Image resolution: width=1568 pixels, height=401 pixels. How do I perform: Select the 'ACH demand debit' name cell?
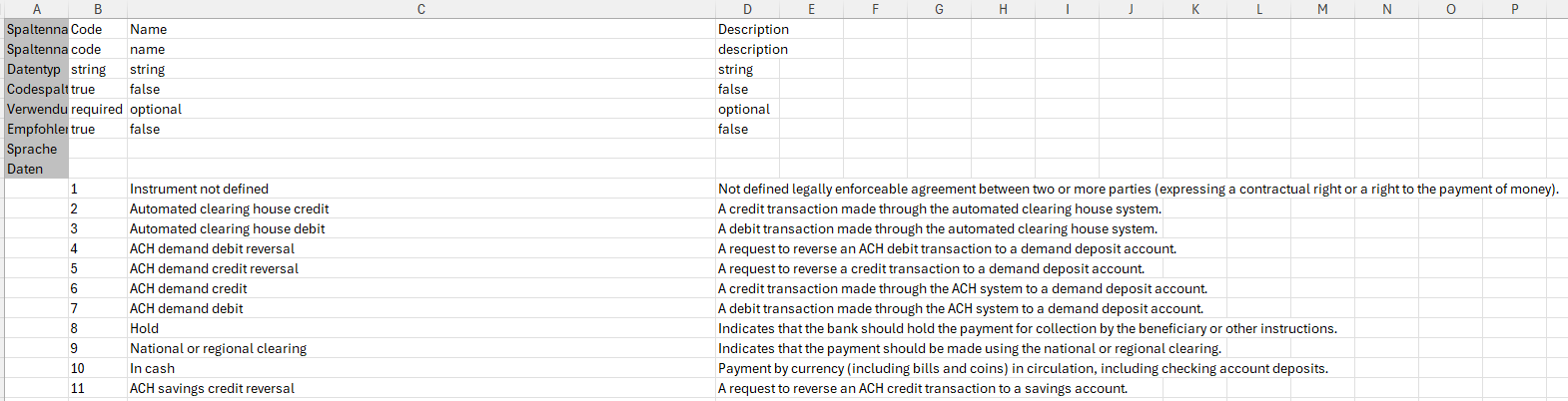click(x=421, y=308)
